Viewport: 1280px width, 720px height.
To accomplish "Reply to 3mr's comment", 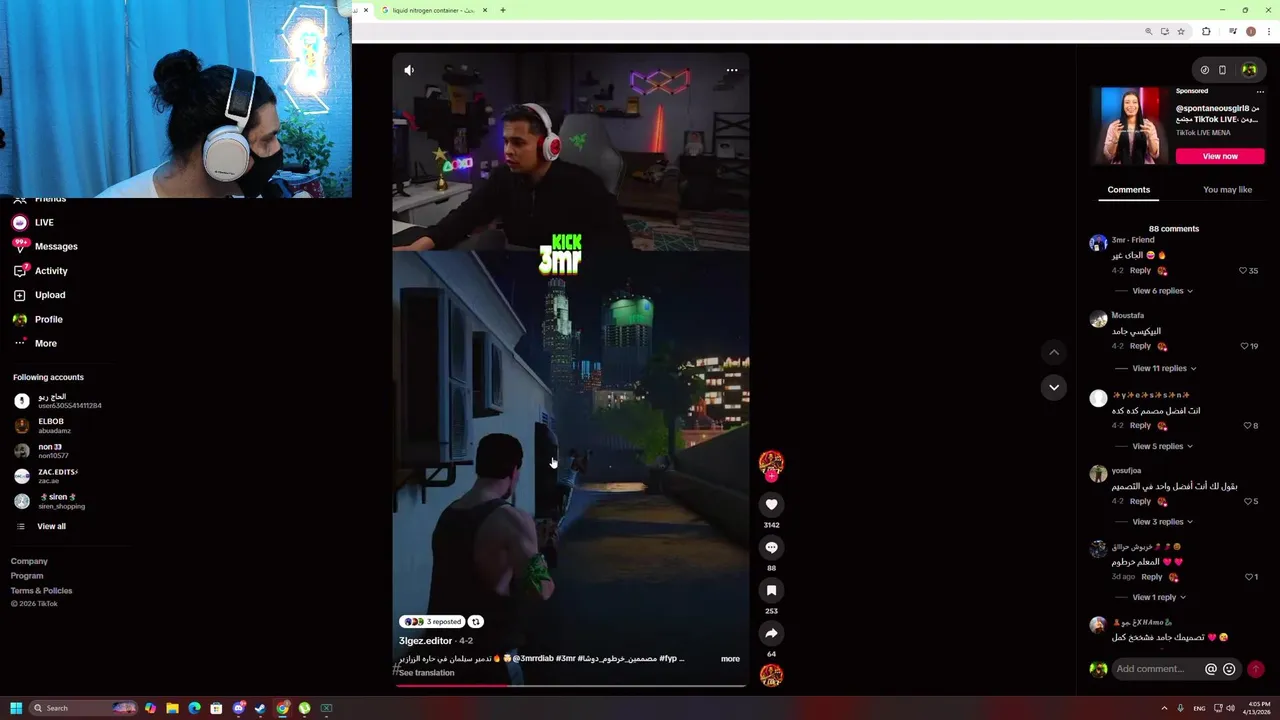I will click(1140, 271).
